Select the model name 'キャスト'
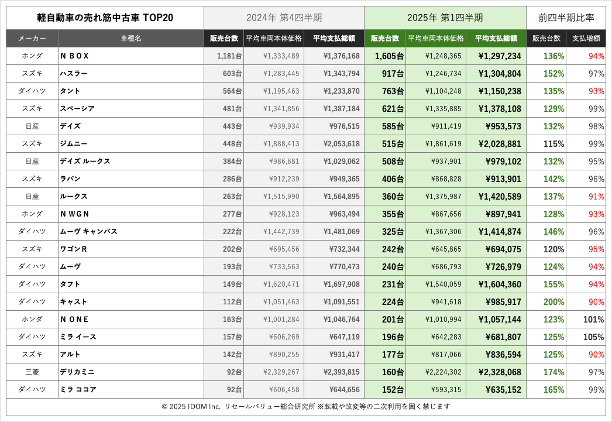612x422 pixels. click(x=73, y=302)
